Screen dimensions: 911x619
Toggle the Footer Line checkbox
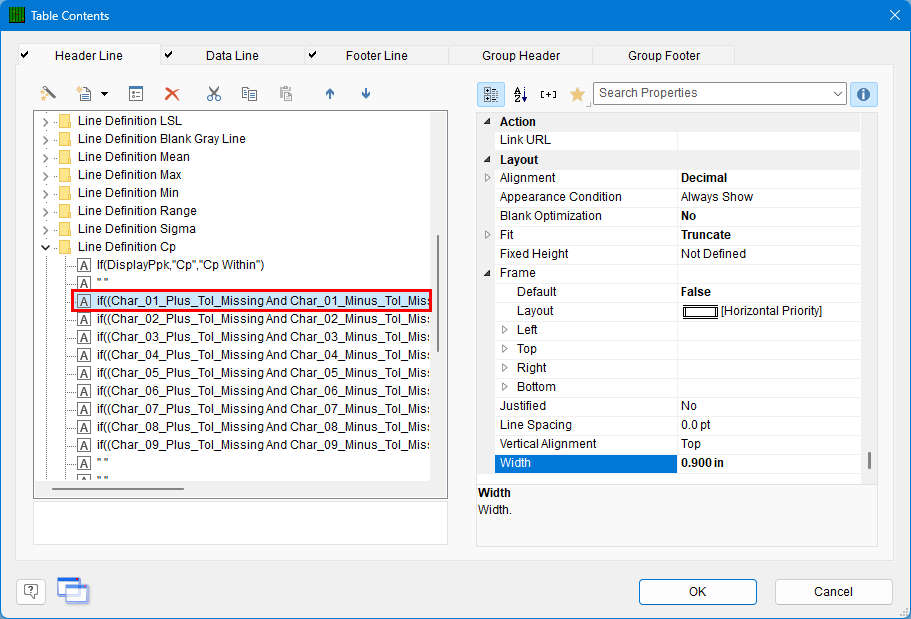pyautogui.click(x=313, y=55)
